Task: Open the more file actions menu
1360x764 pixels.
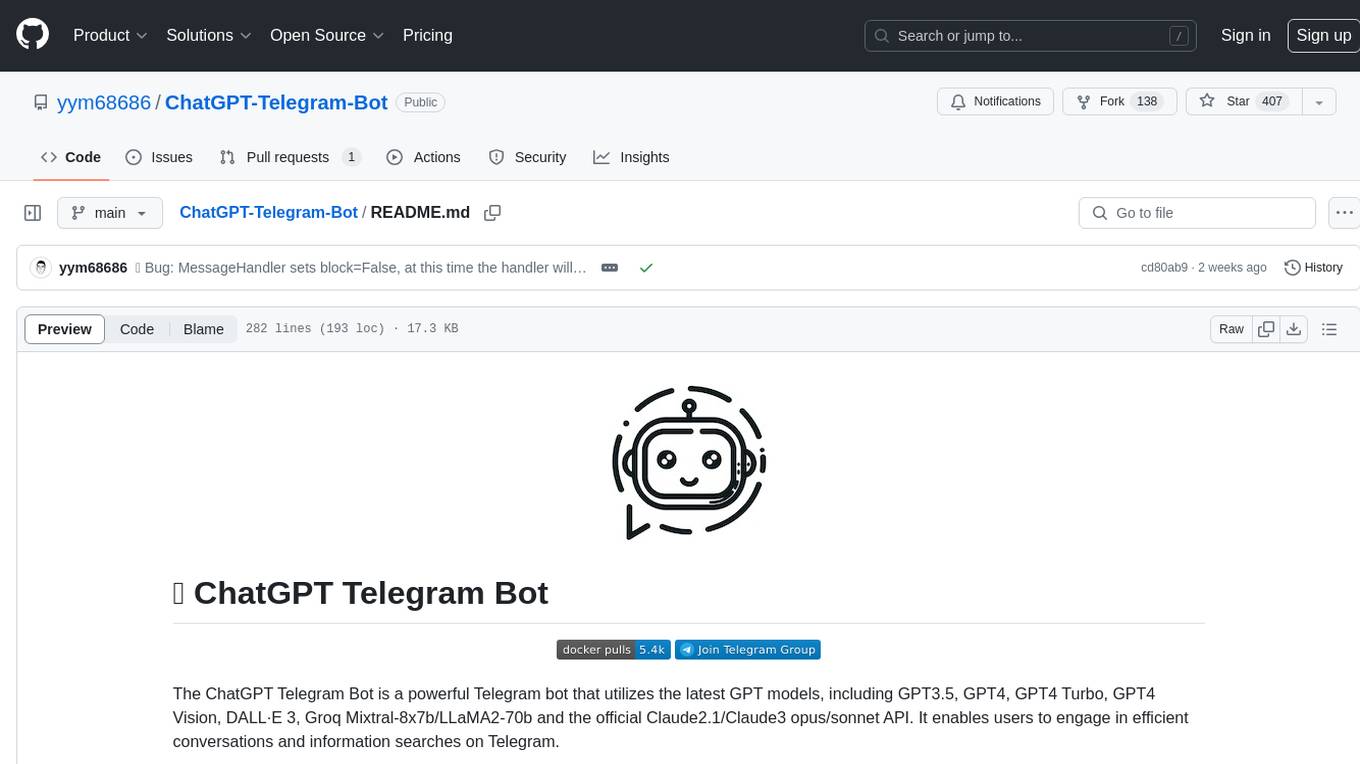Action: [1344, 213]
